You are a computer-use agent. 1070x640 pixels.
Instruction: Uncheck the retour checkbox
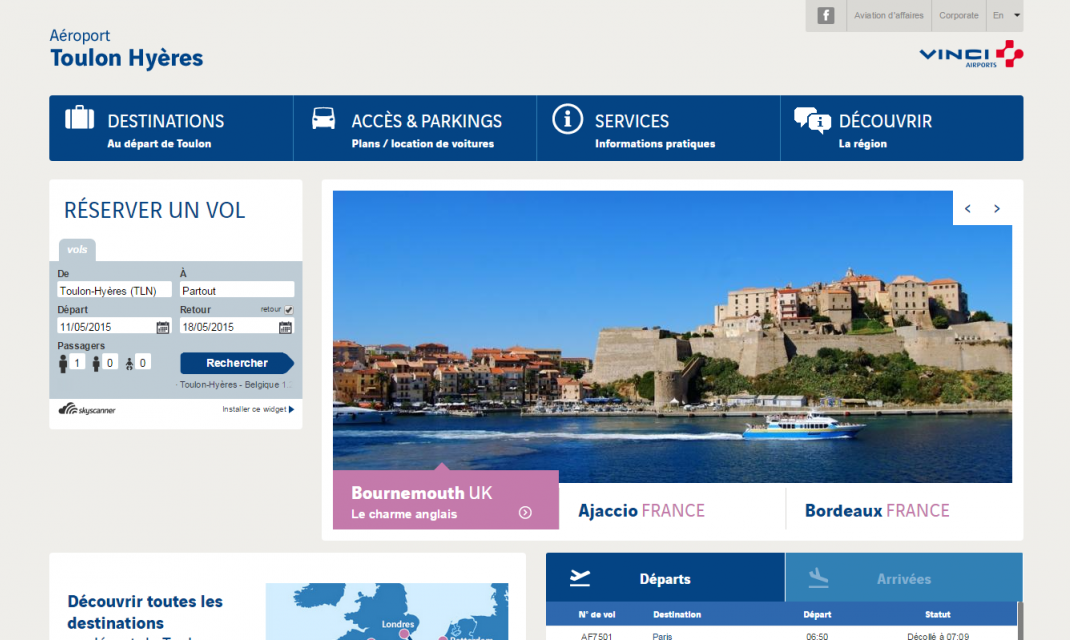[289, 310]
